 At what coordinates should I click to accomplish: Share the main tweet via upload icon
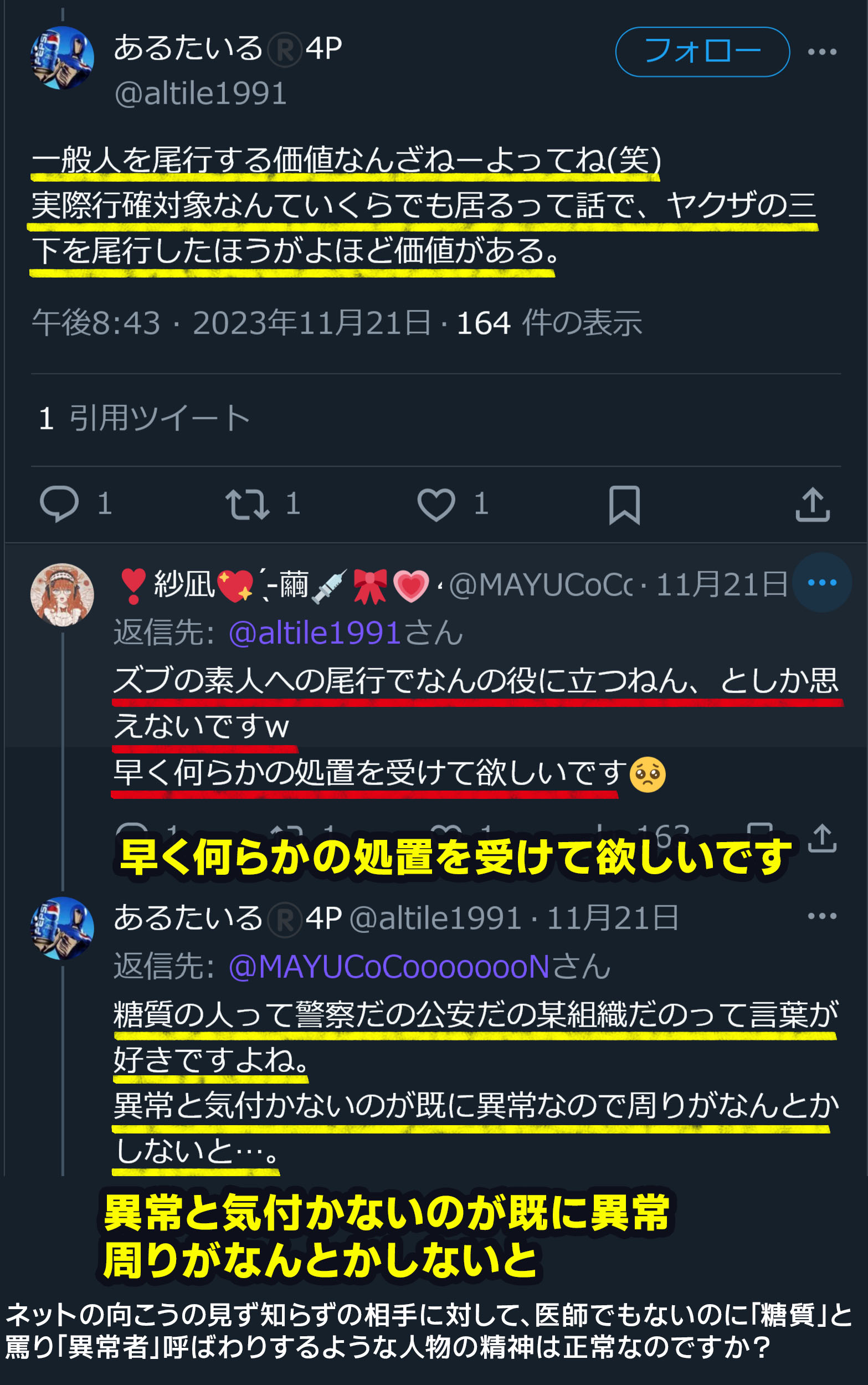(x=812, y=504)
